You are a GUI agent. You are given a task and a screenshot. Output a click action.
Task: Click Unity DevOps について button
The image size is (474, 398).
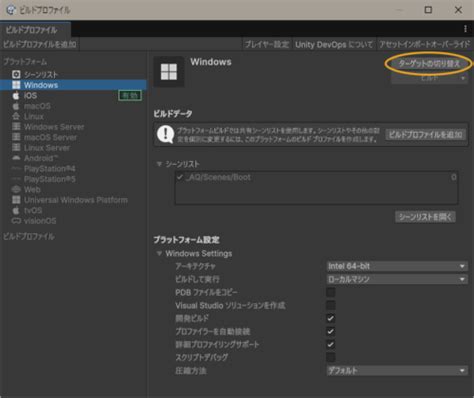[334, 44]
